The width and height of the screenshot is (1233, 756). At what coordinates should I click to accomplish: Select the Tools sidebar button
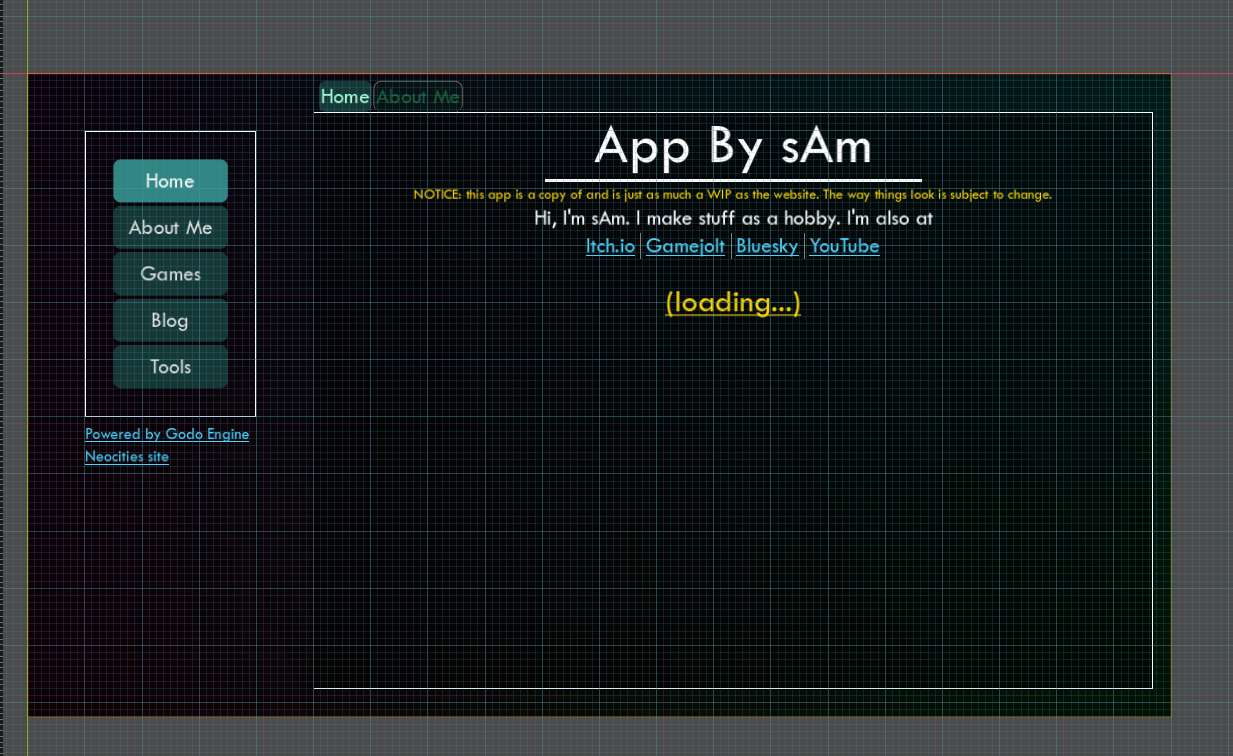pos(170,367)
